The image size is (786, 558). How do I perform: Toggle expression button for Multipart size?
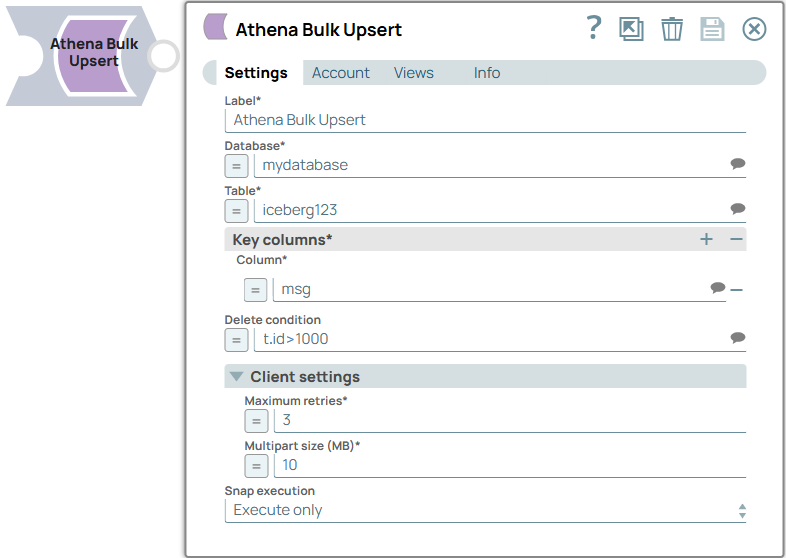pyautogui.click(x=256, y=466)
